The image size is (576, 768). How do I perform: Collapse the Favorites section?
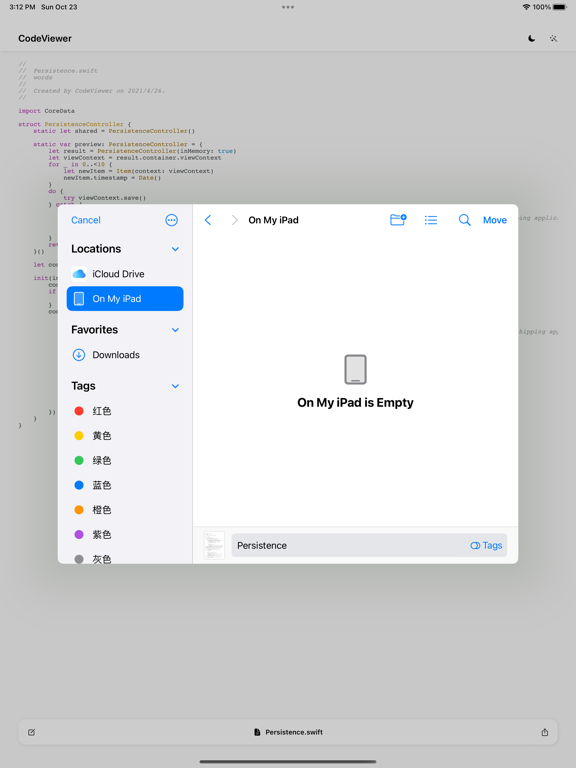click(175, 330)
